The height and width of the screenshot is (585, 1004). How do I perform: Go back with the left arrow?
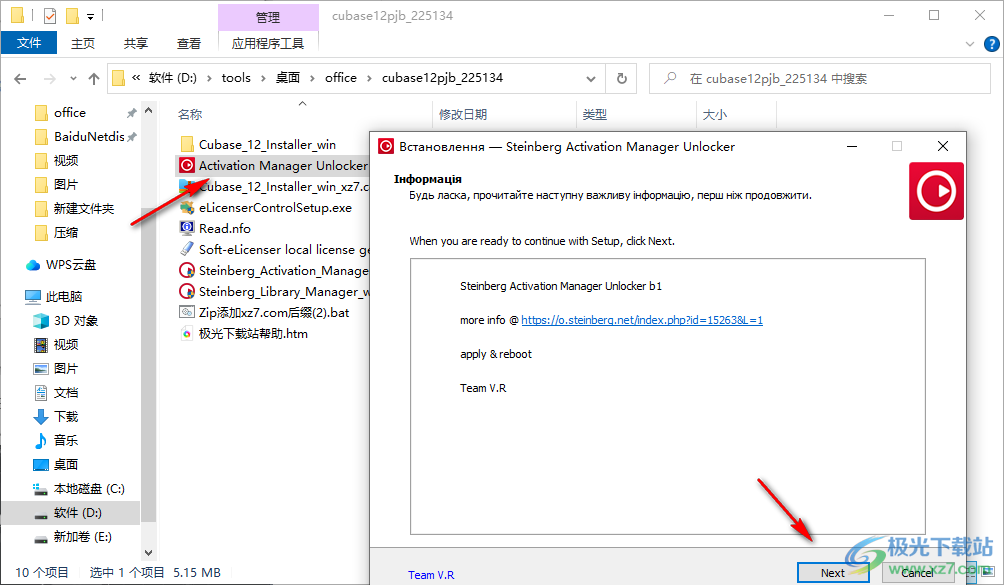(x=20, y=79)
